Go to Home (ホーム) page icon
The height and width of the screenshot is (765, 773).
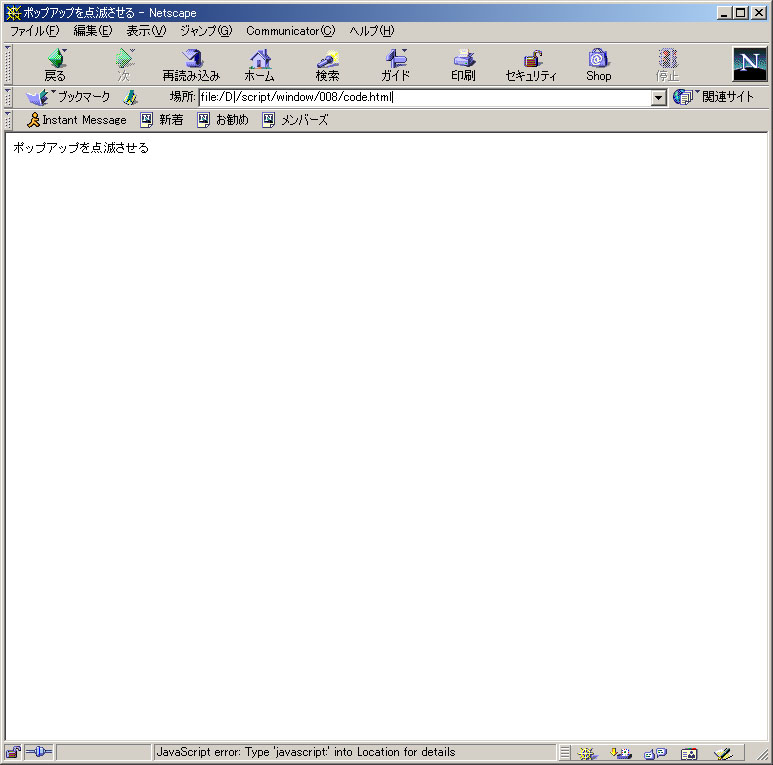point(259,65)
